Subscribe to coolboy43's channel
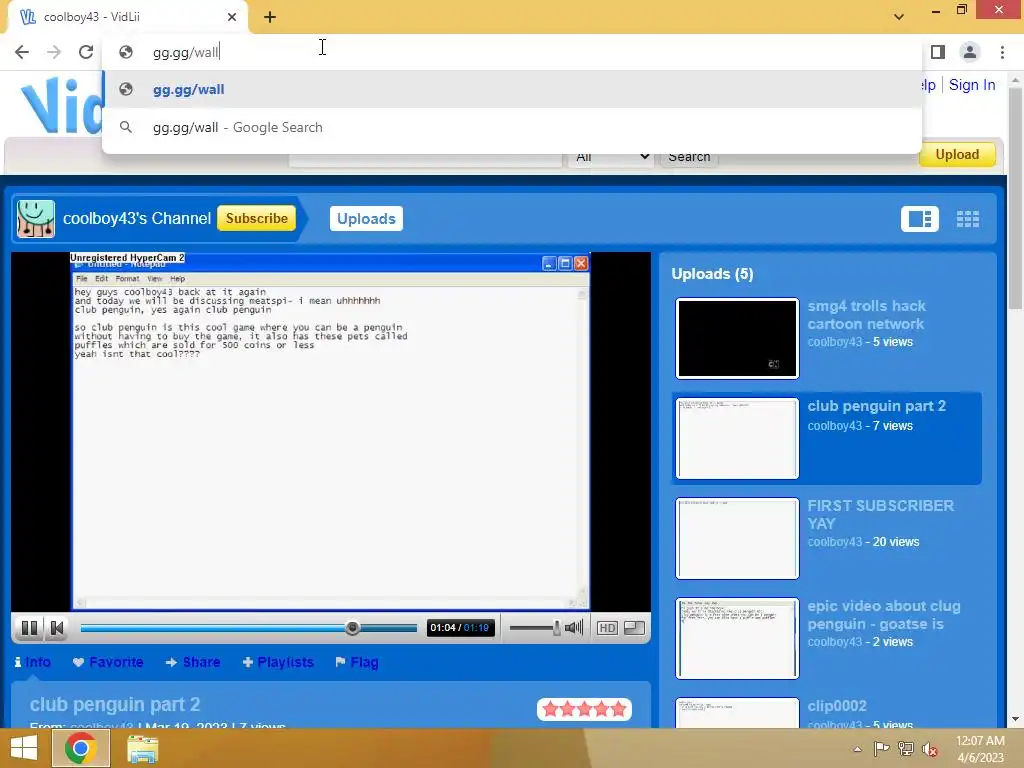The height and width of the screenshot is (768, 1024). point(257,218)
